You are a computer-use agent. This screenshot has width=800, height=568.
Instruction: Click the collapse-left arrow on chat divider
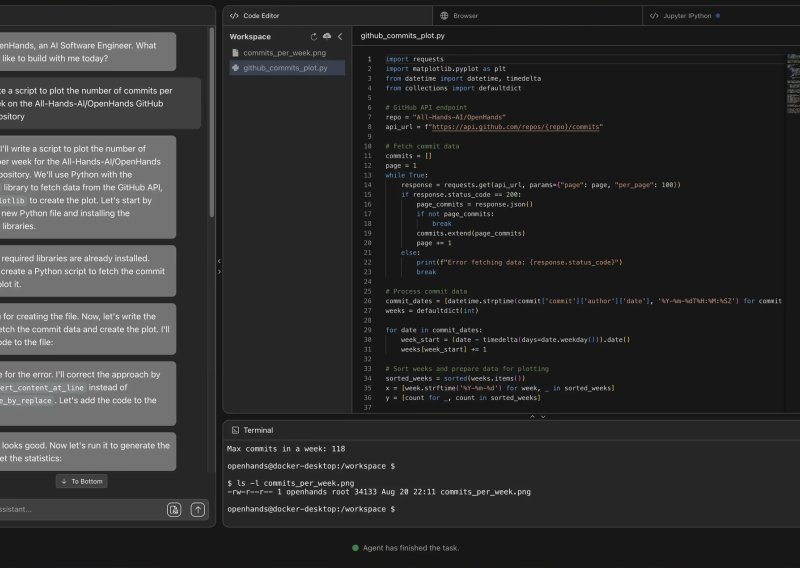pyautogui.click(x=219, y=261)
